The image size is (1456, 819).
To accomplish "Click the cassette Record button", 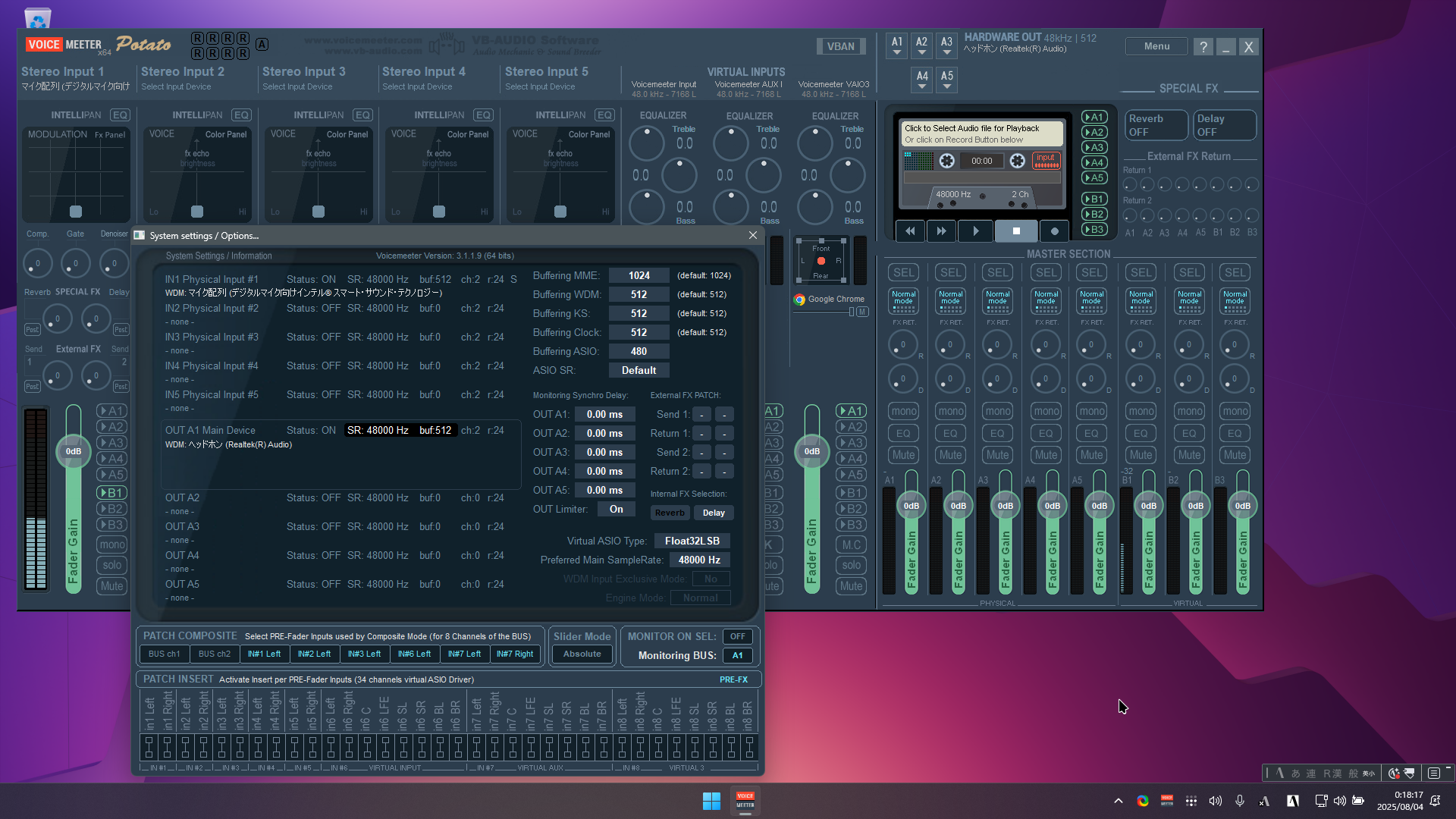I will tap(1054, 231).
